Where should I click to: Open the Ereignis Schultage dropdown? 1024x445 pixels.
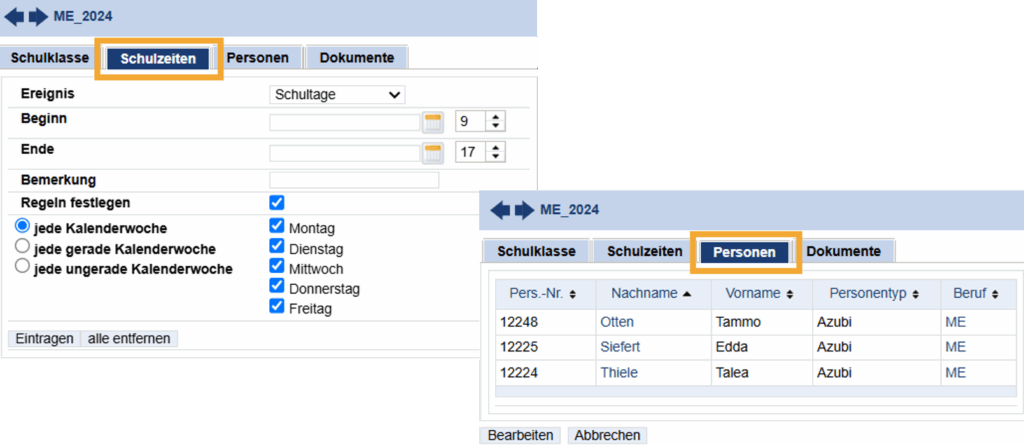coord(337,95)
